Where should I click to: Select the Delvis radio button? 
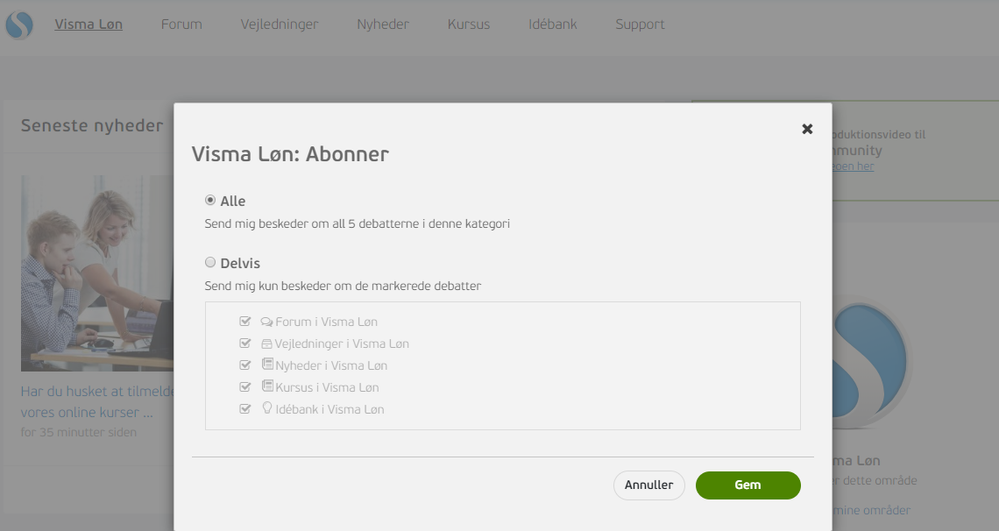210,262
